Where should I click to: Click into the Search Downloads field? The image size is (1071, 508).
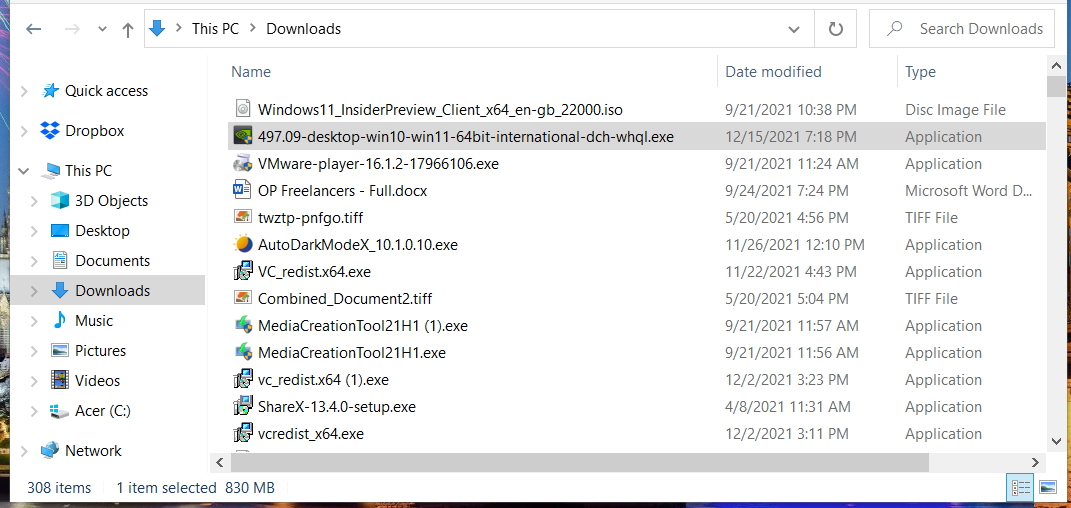[962, 29]
